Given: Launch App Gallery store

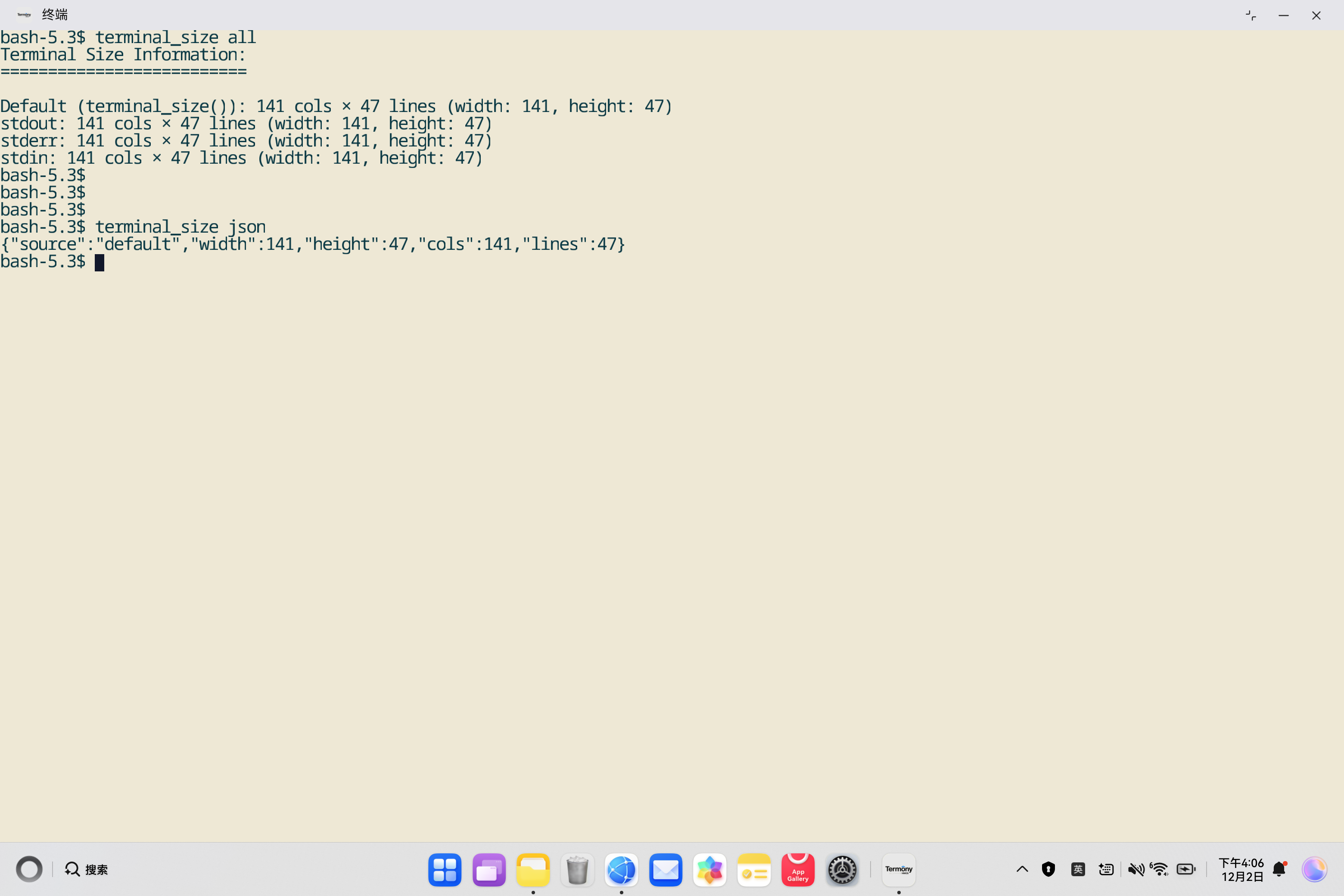Looking at the screenshot, I should [x=798, y=870].
